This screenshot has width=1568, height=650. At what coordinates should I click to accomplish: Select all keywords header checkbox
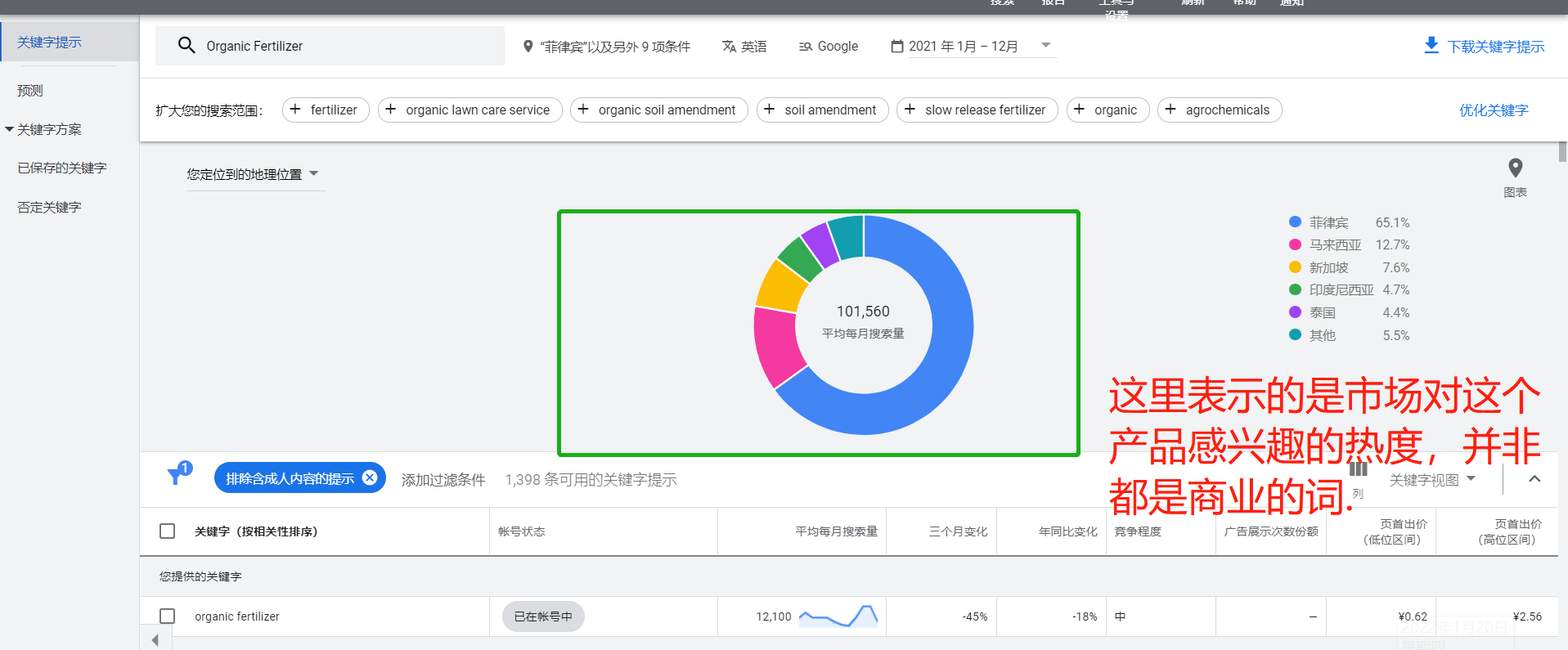tap(168, 531)
